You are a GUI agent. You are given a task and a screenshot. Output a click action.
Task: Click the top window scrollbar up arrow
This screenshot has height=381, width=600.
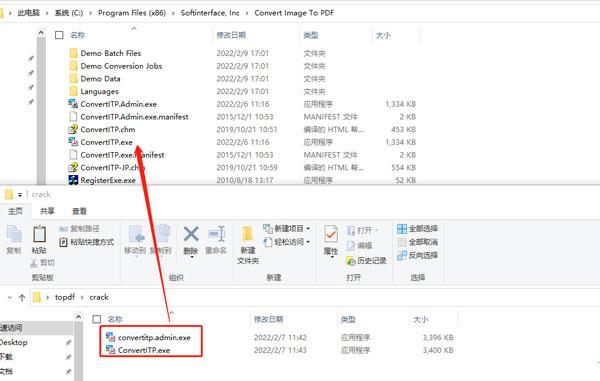[41, 33]
